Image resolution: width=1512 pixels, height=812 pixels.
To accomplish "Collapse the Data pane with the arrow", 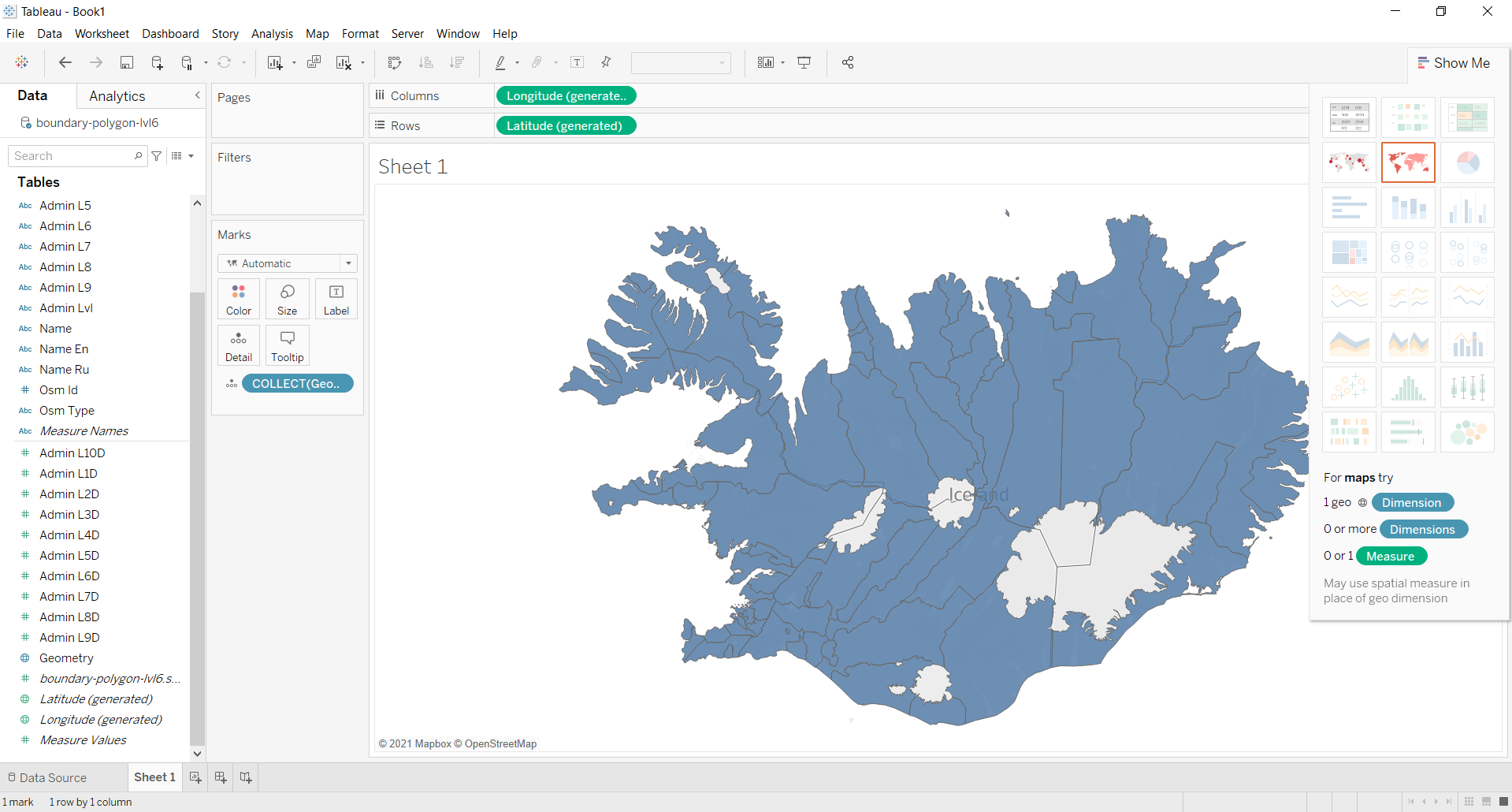I will click(197, 95).
